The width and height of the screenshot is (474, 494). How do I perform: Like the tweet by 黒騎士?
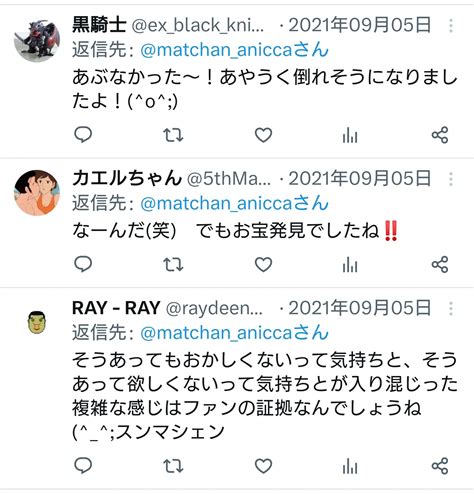click(263, 135)
